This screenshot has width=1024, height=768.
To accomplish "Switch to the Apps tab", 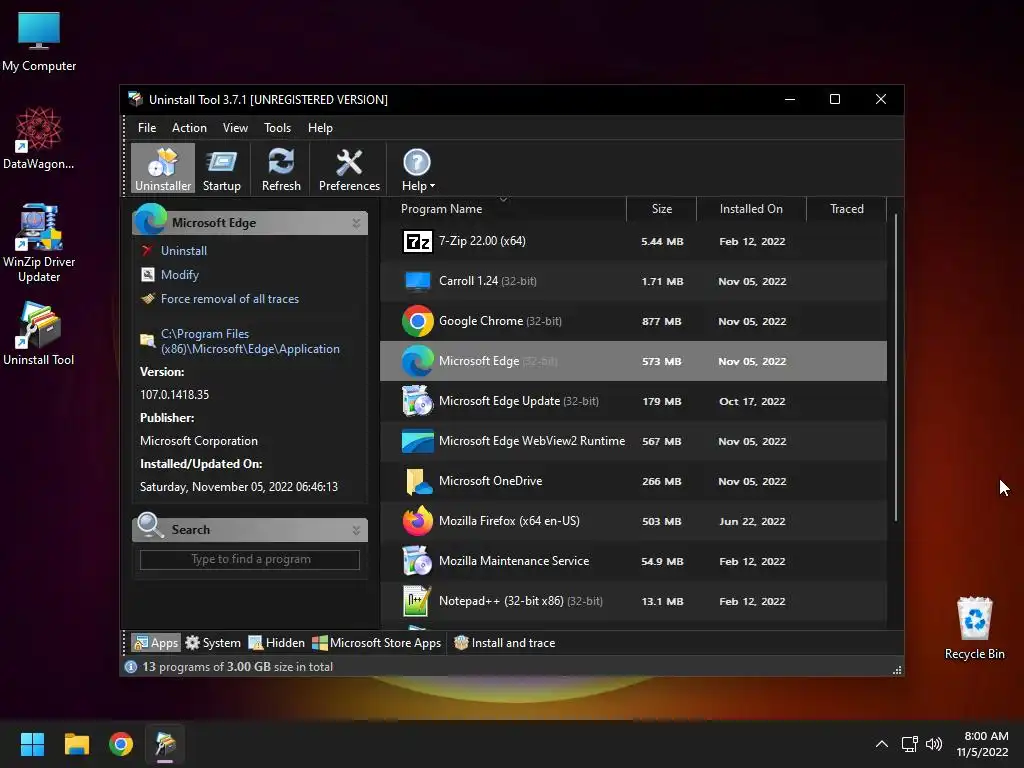I will tap(155, 643).
